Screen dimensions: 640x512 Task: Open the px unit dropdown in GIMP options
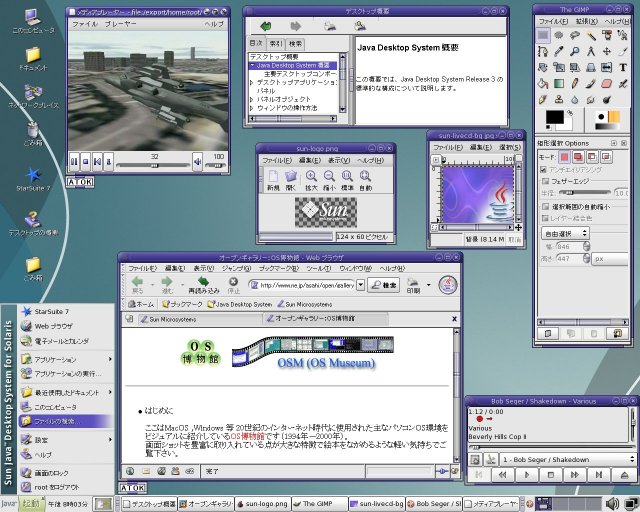point(610,259)
